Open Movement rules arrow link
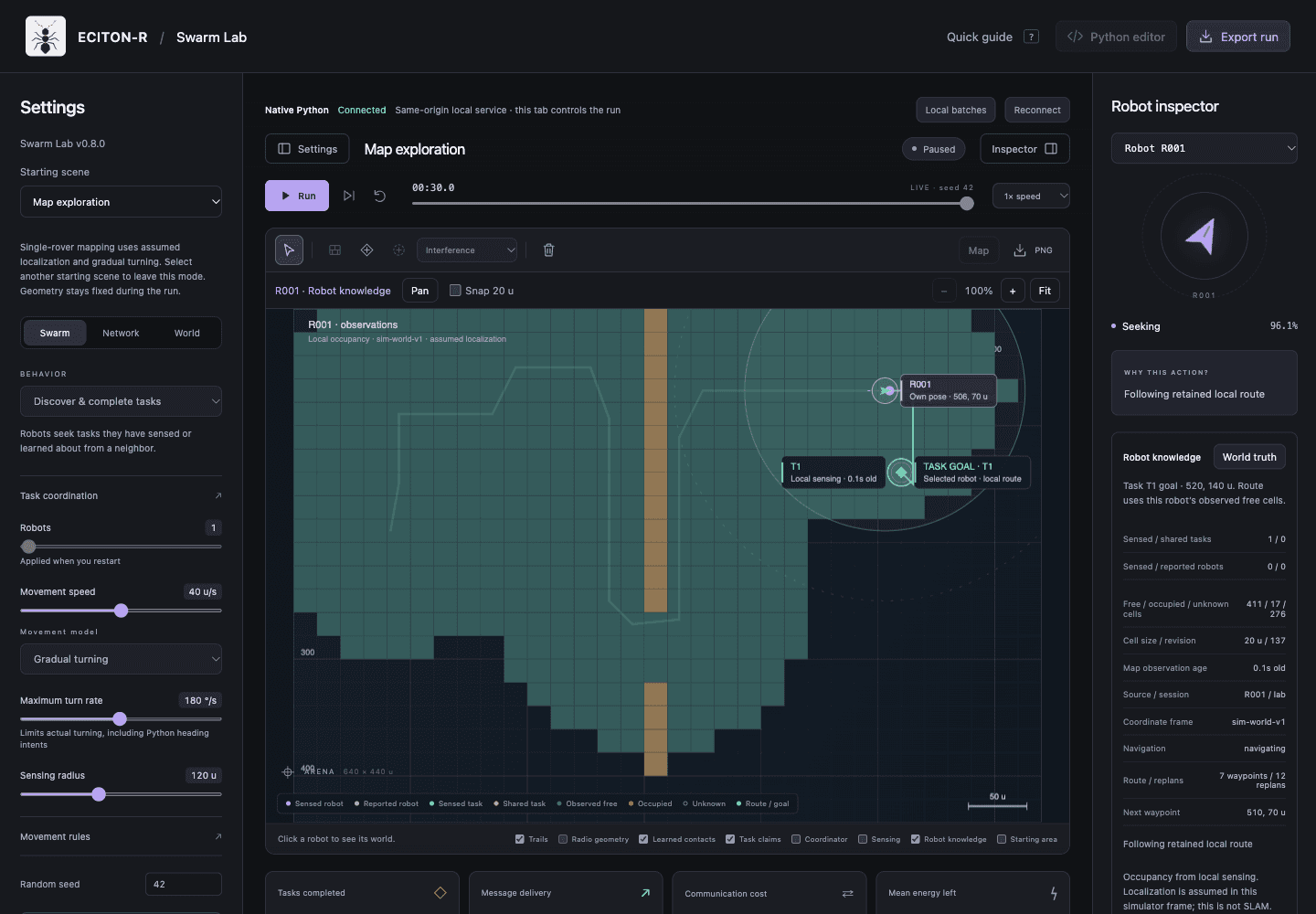 [x=218, y=836]
